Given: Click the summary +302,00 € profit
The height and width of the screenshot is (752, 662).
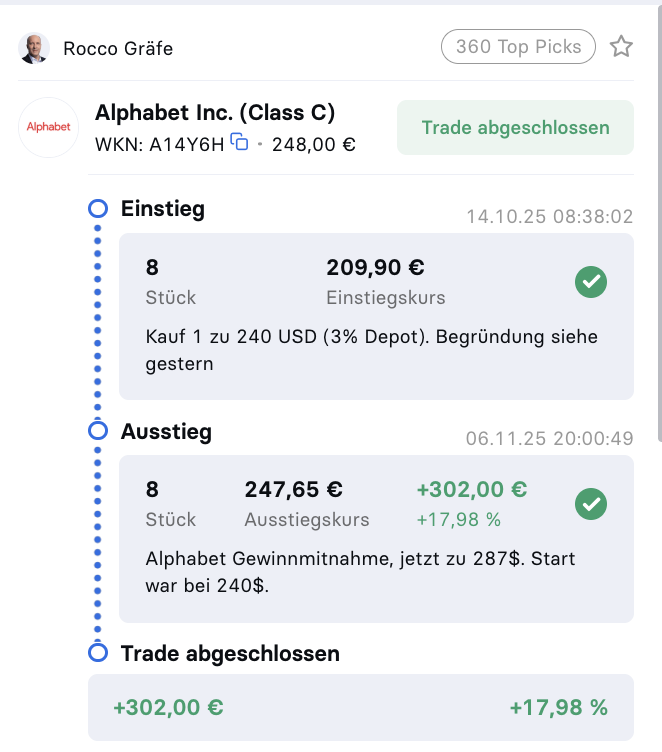Looking at the screenshot, I should pos(168,708).
